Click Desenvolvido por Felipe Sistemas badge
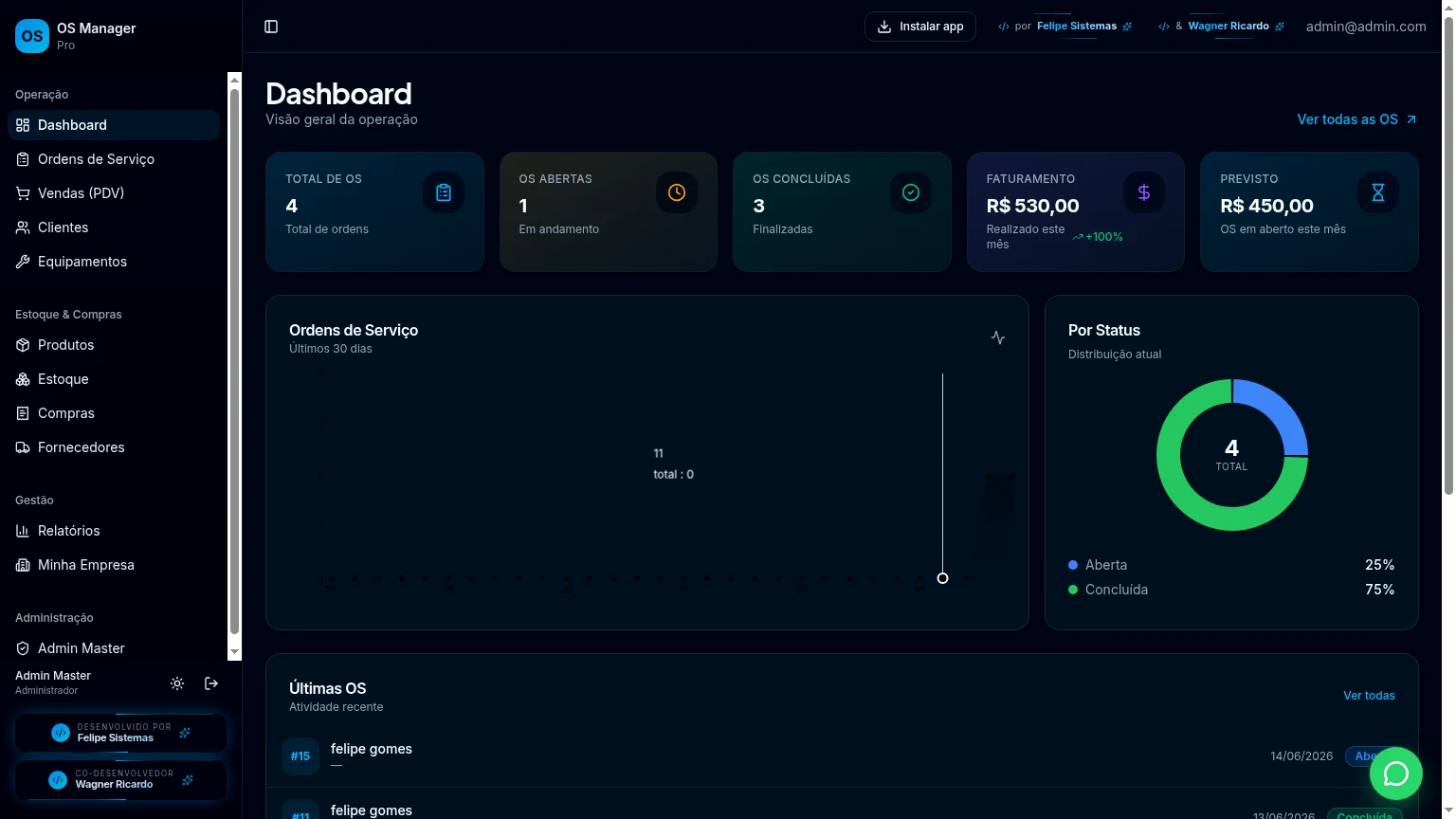Screen dimensions: 1456x819 tap(120, 733)
